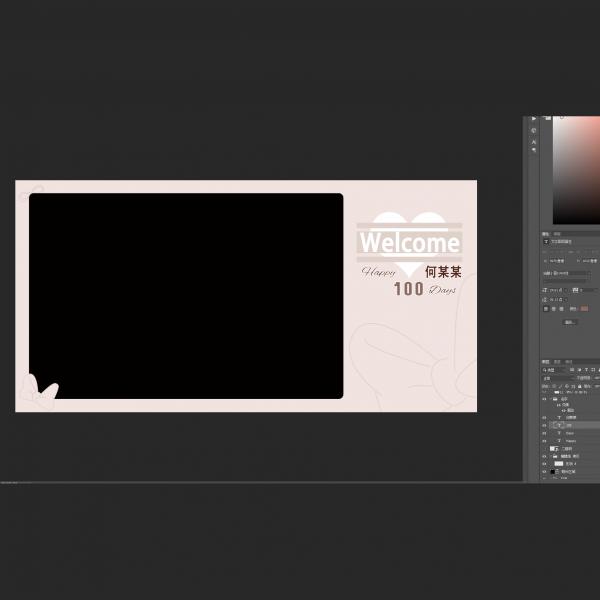The height and width of the screenshot is (600, 600).
Task: Click the left-align text button
Action: pyautogui.click(x=547, y=308)
